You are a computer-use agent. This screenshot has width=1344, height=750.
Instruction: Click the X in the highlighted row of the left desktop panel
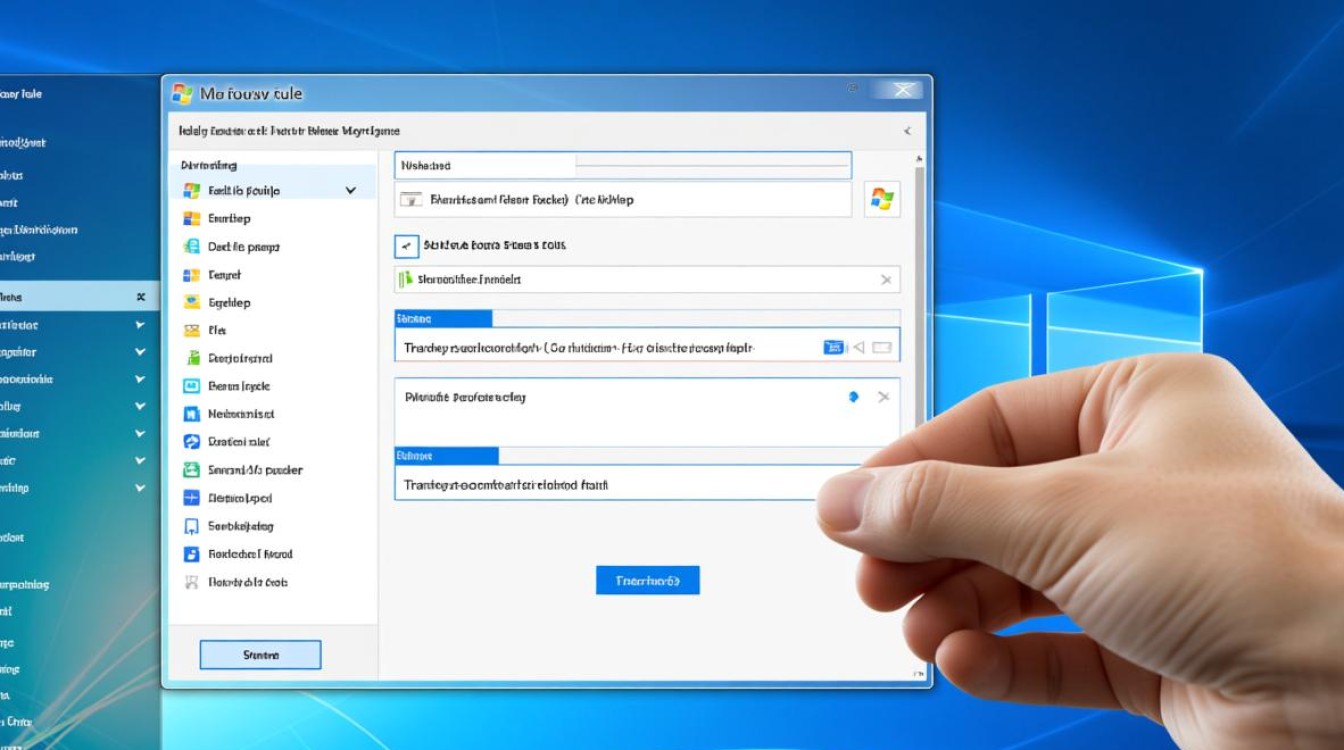pyautogui.click(x=141, y=297)
